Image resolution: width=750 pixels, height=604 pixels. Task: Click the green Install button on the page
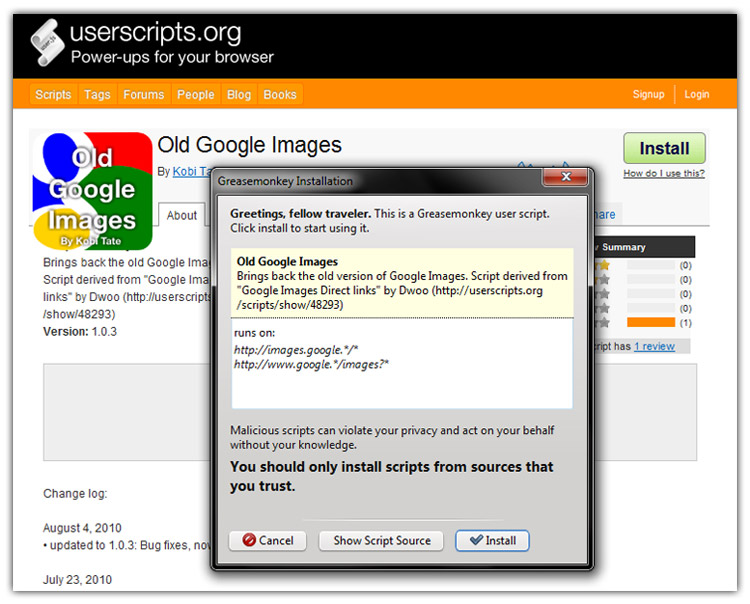click(664, 148)
